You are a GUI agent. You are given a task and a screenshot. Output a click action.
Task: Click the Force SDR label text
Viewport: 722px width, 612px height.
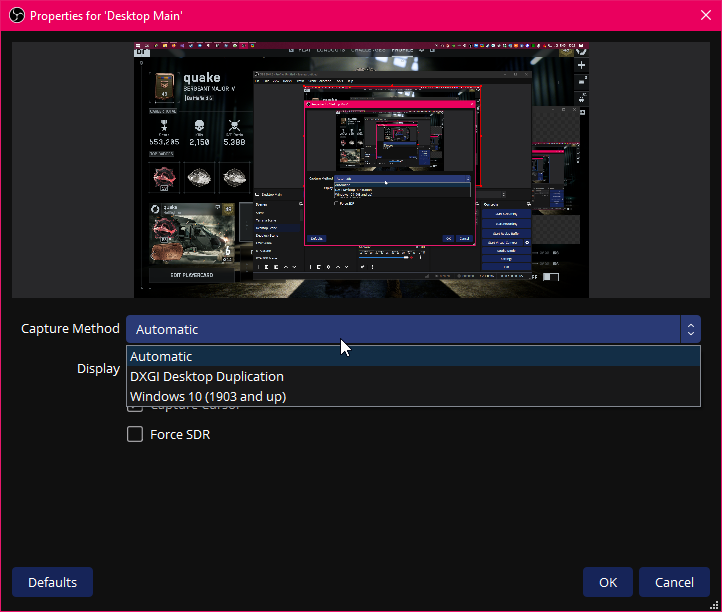coord(180,435)
